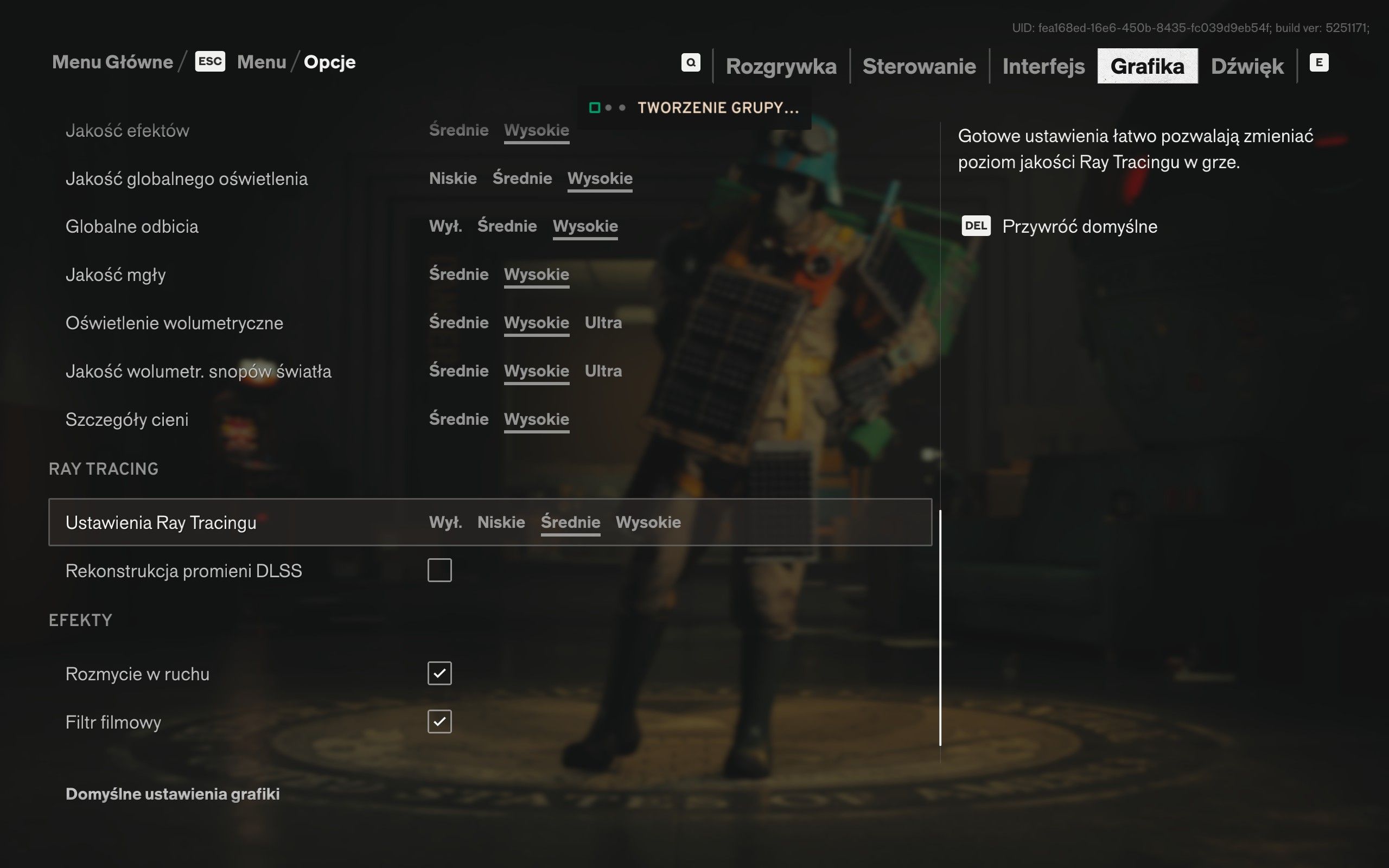The width and height of the screenshot is (1389, 868).
Task: Click the ESC key icon in breadcrumb
Action: coord(210,61)
